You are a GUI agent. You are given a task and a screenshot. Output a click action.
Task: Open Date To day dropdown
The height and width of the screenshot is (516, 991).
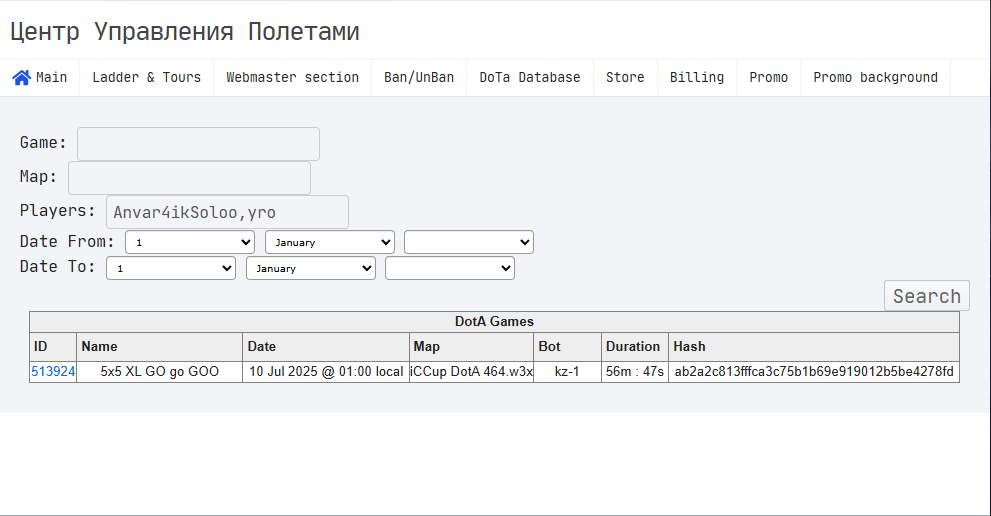[x=171, y=268]
